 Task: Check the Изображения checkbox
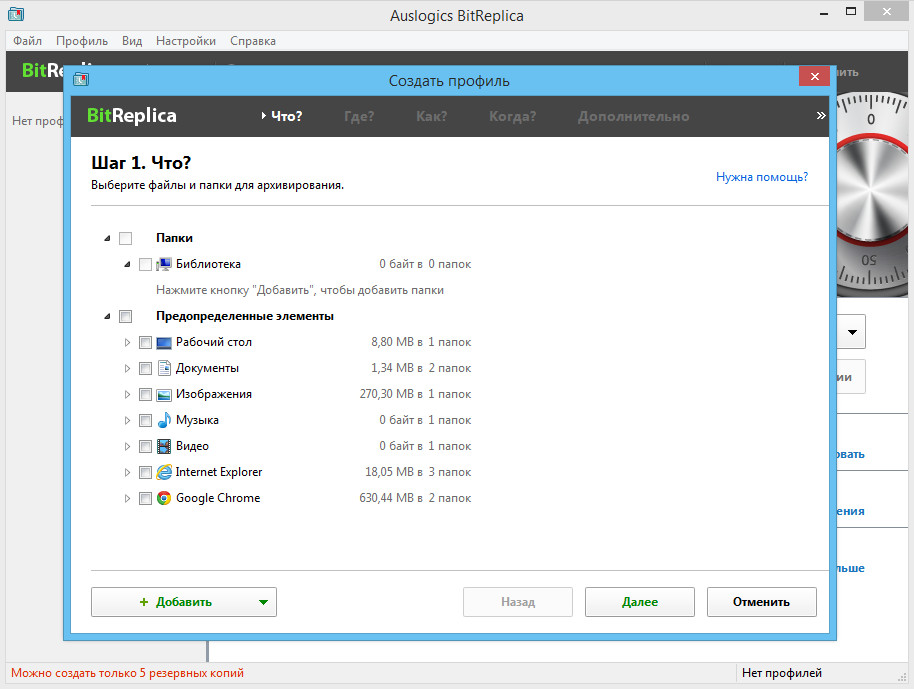145,395
